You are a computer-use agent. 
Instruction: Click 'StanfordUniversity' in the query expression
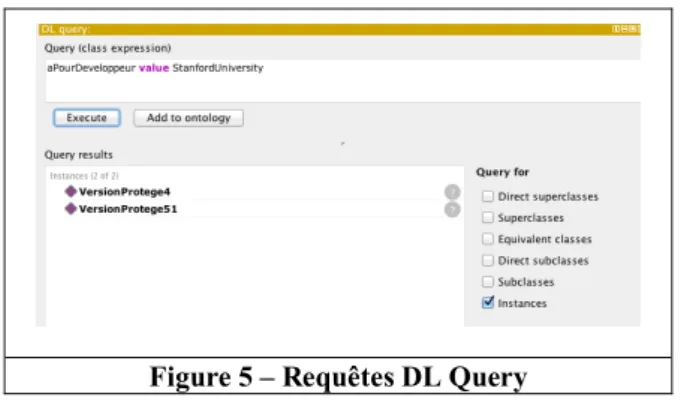(218, 68)
